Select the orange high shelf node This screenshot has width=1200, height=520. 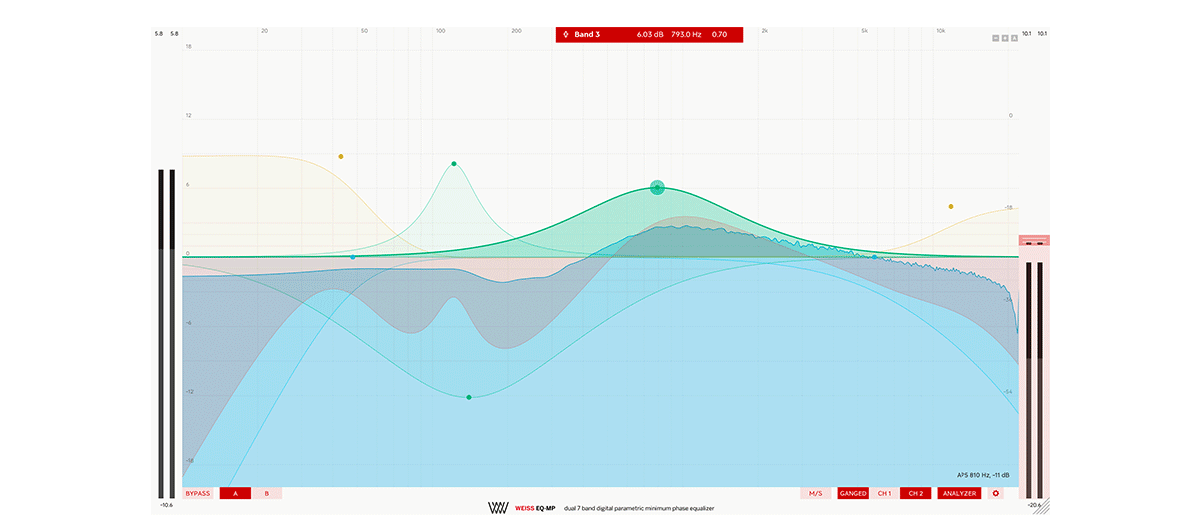pos(951,207)
